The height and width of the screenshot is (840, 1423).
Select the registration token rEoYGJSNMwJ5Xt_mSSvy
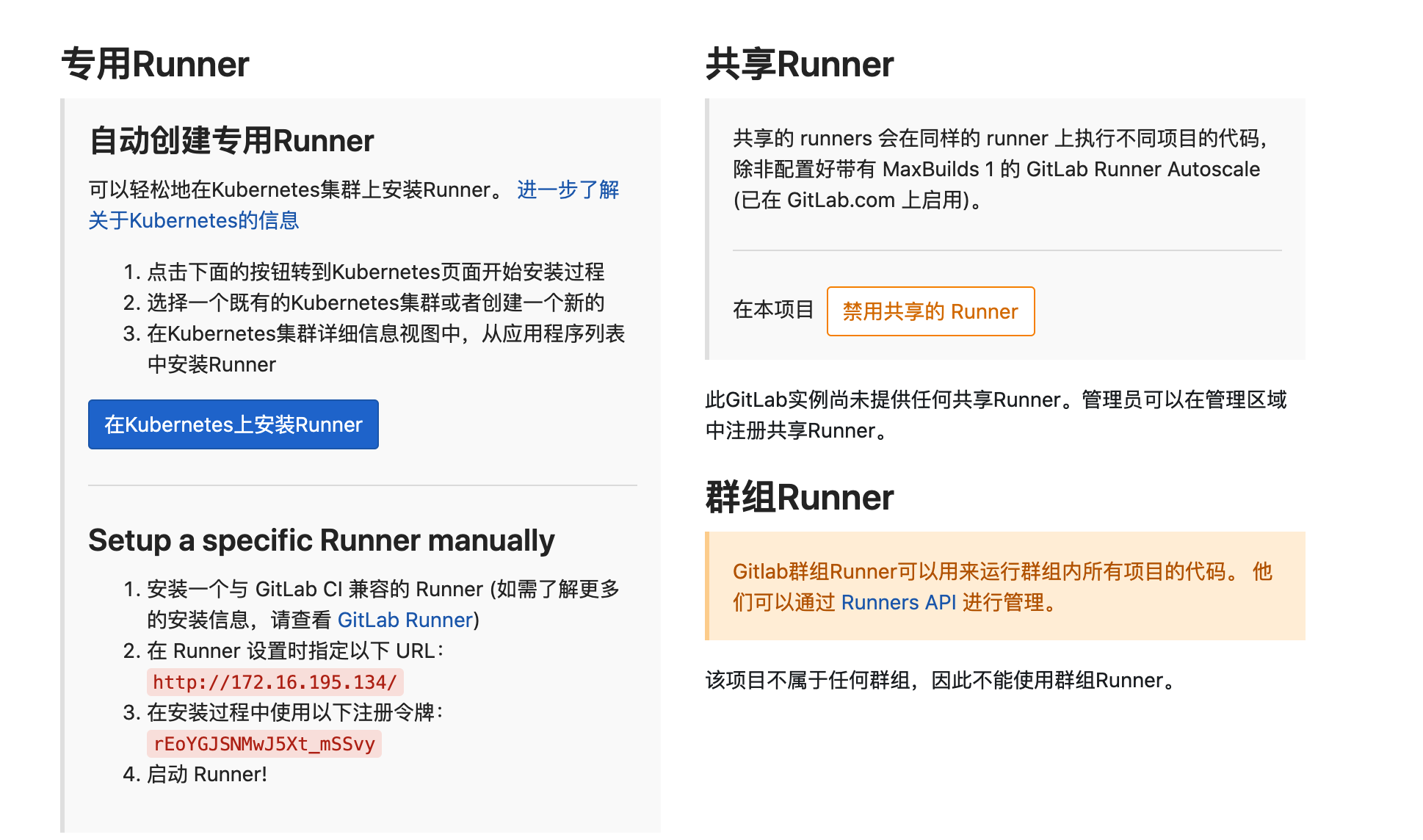[264, 744]
